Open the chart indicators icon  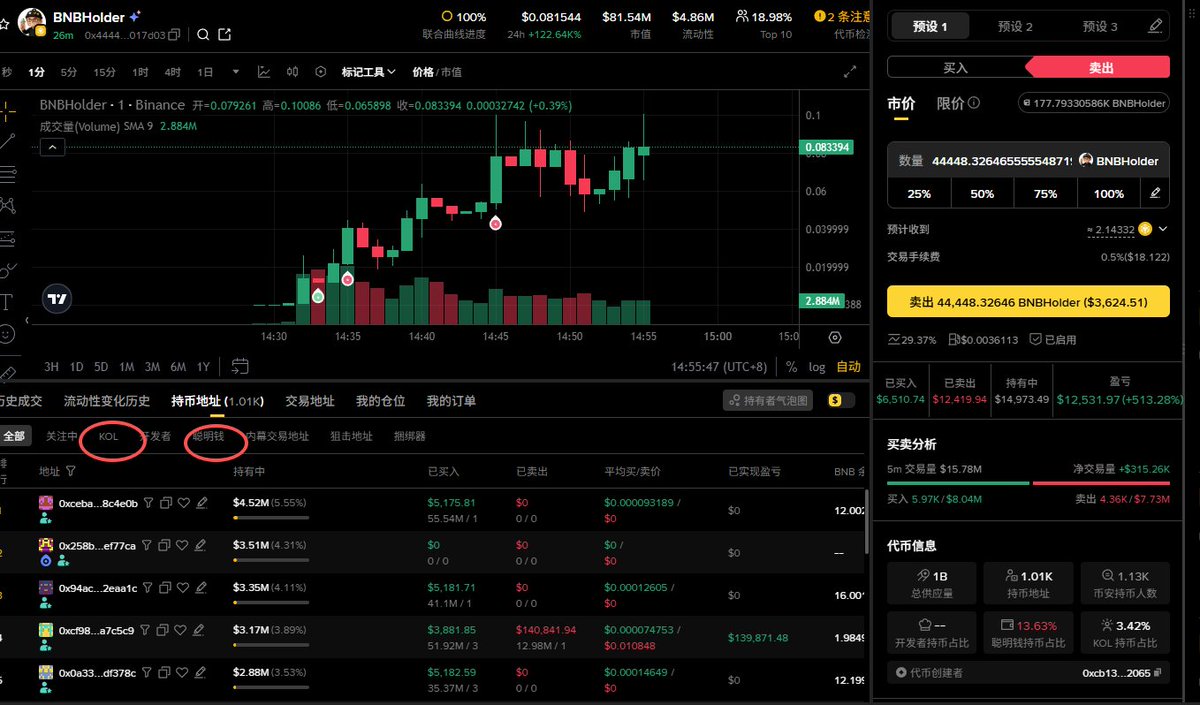pos(264,72)
